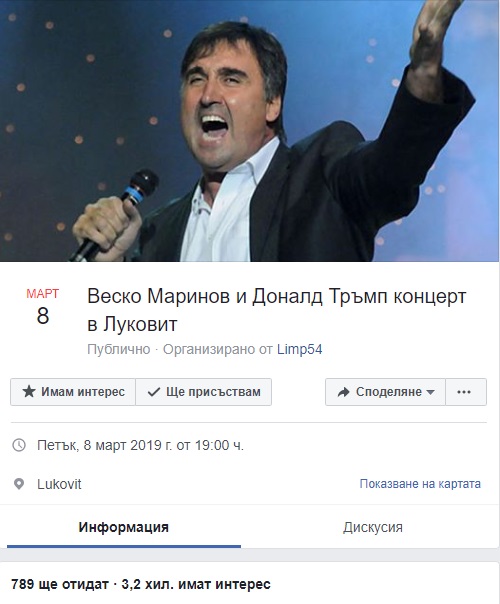The width and height of the screenshot is (500, 604).
Task: Click the 3,2 хил. имат интерес count
Action: 196,584
